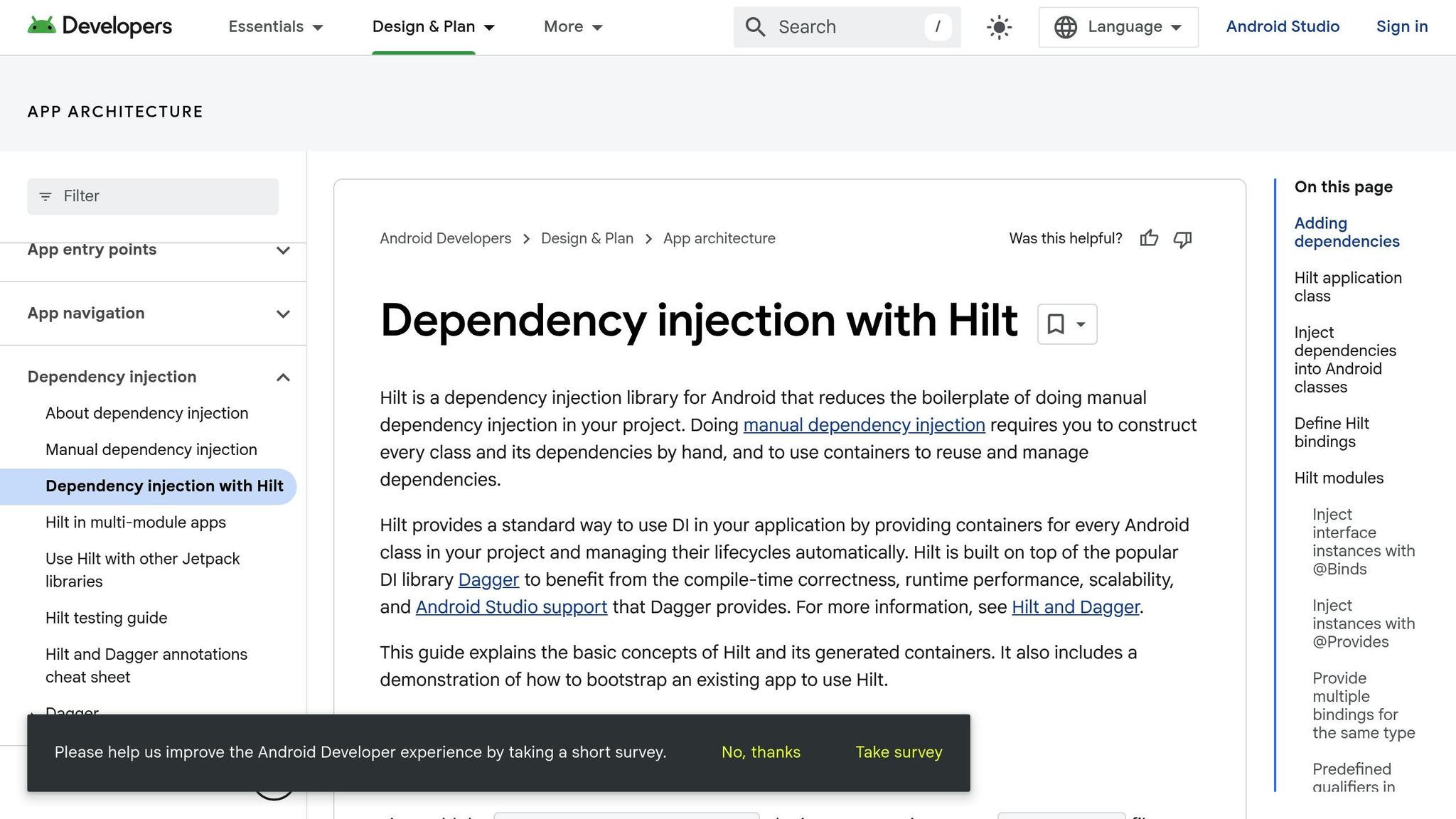The width and height of the screenshot is (1456, 819).
Task: Open Hilt testing guide page
Action: 107,618
